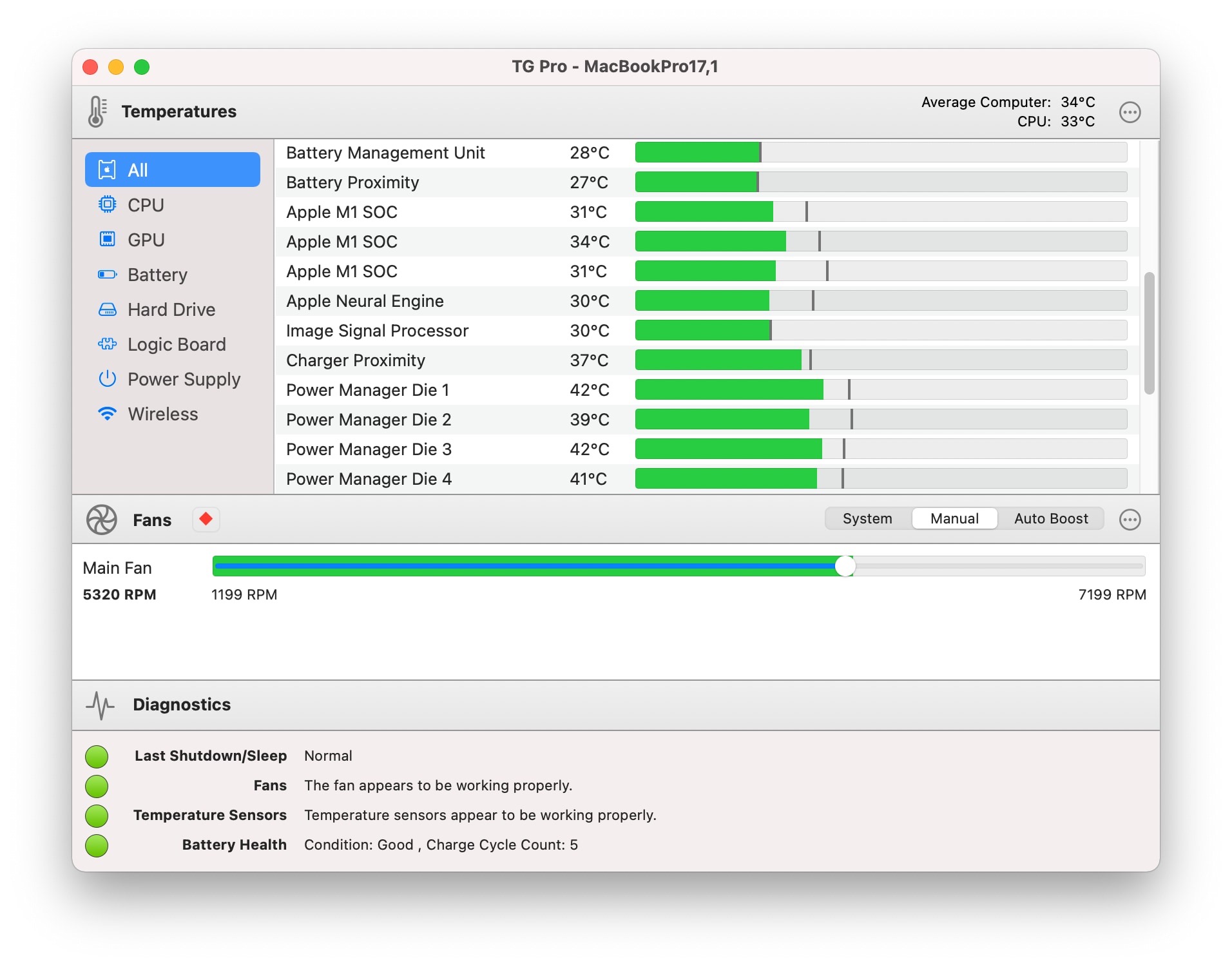The image size is (1232, 967).
Task: Click the 5320 RPM current speed label
Action: (x=119, y=594)
